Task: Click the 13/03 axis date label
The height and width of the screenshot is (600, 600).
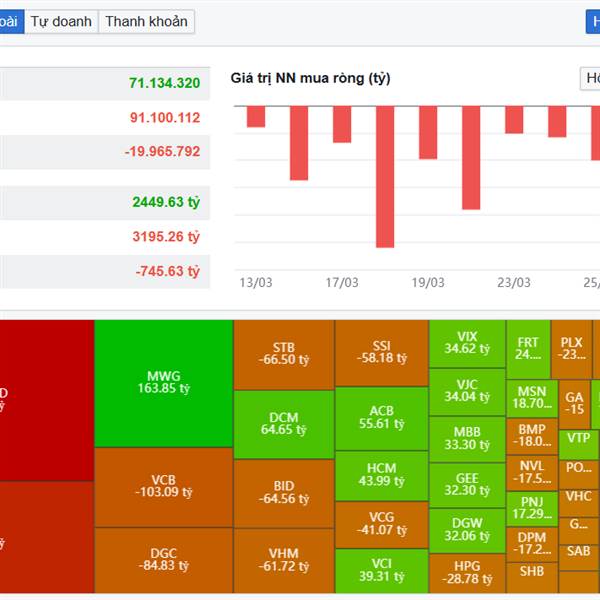Action: [256, 282]
